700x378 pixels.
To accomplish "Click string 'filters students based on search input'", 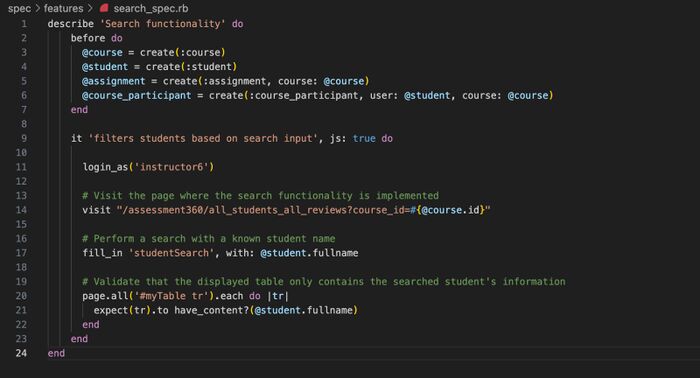I will (203, 138).
